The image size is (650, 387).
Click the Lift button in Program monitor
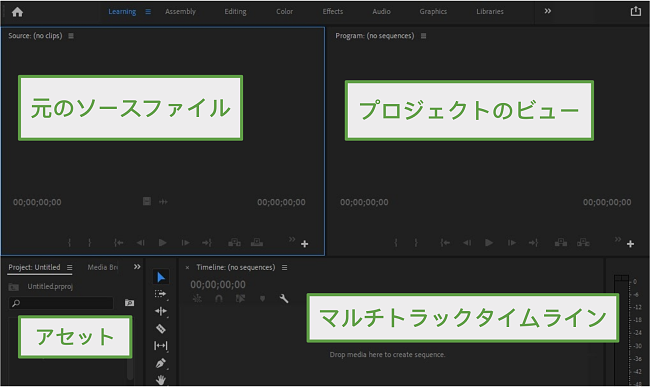[x=561, y=242]
